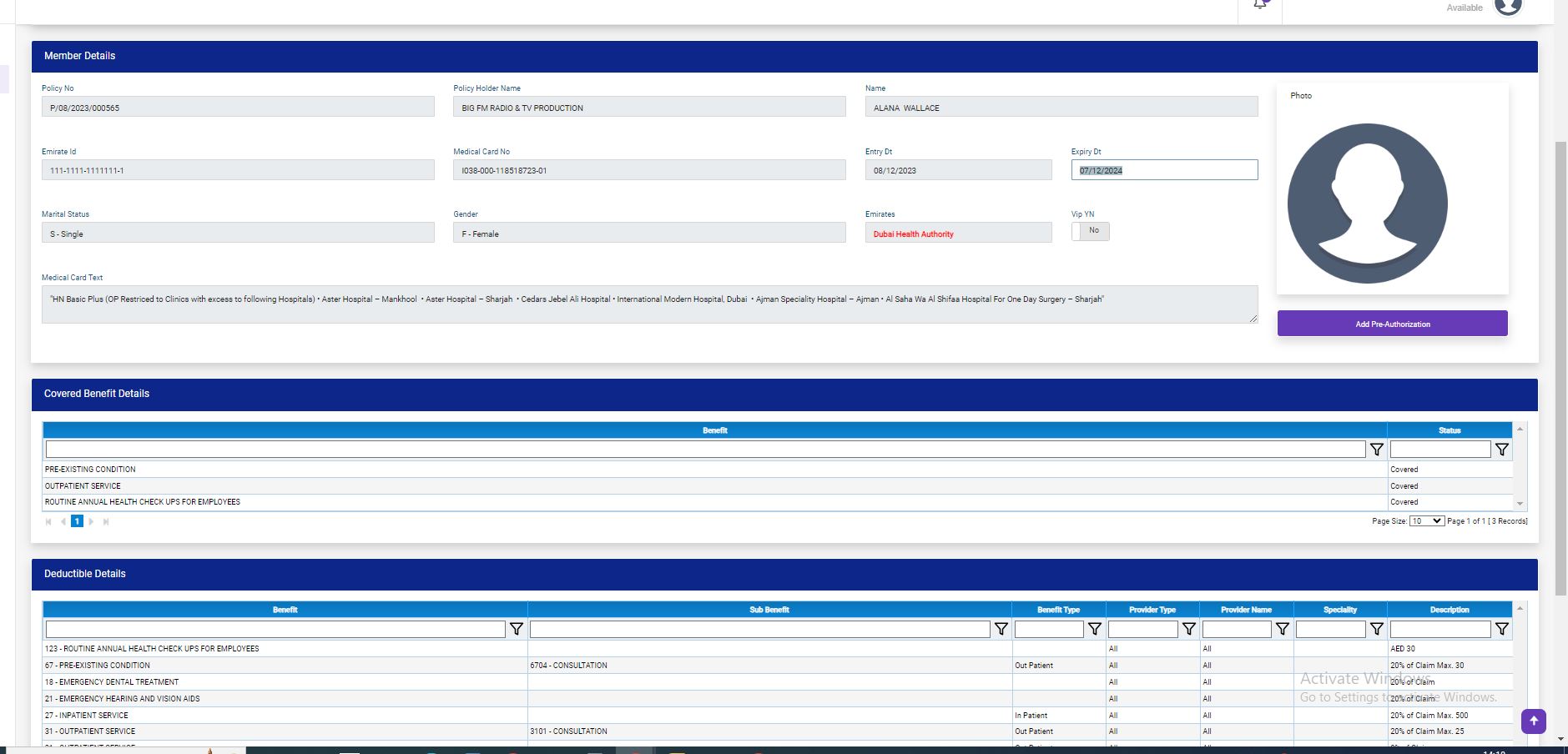Click Benefit Type column filter icon
This screenshot has height=754, width=1568.
coord(1094,629)
